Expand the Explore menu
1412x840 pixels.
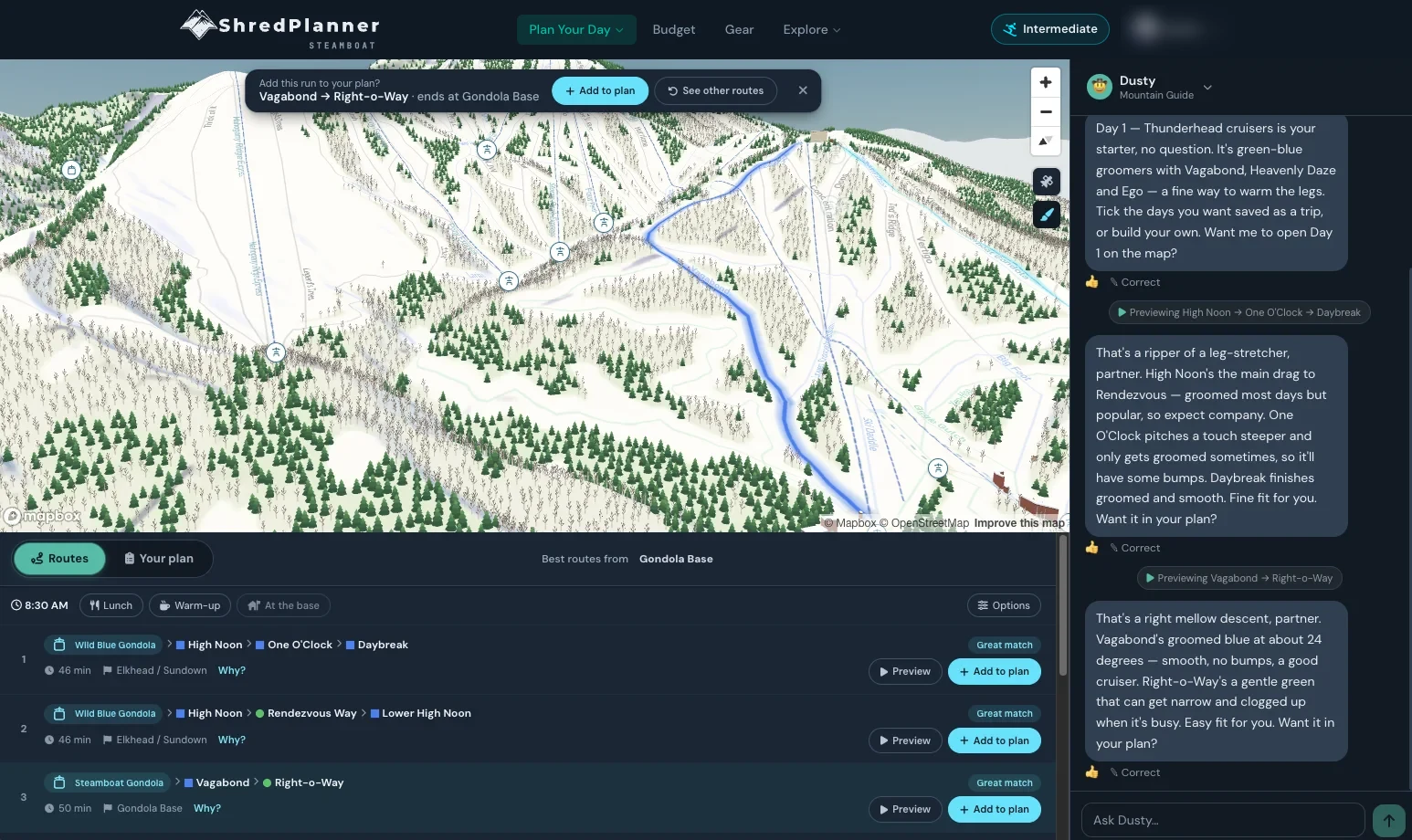click(x=811, y=29)
